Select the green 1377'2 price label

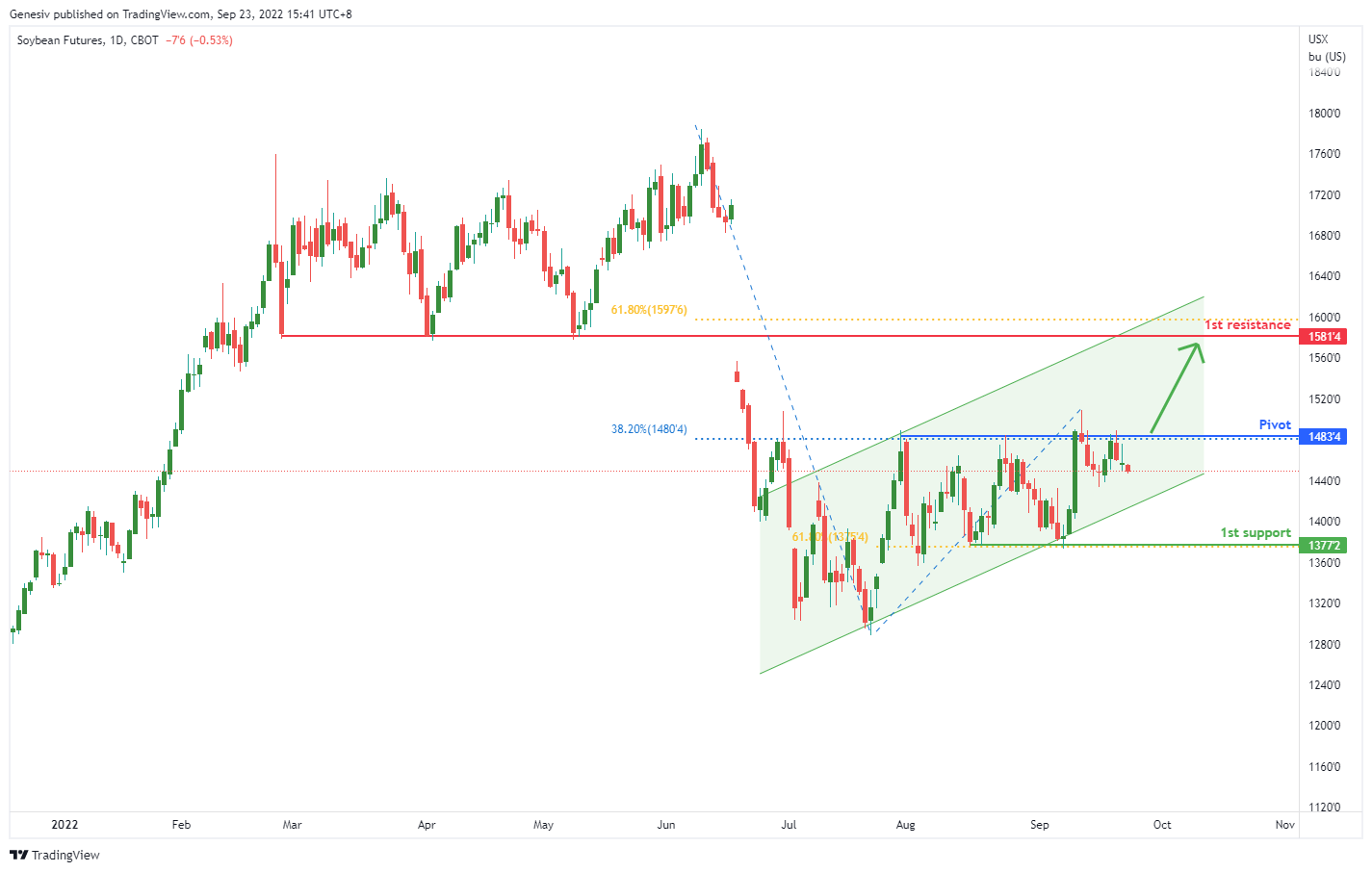pyautogui.click(x=1325, y=546)
